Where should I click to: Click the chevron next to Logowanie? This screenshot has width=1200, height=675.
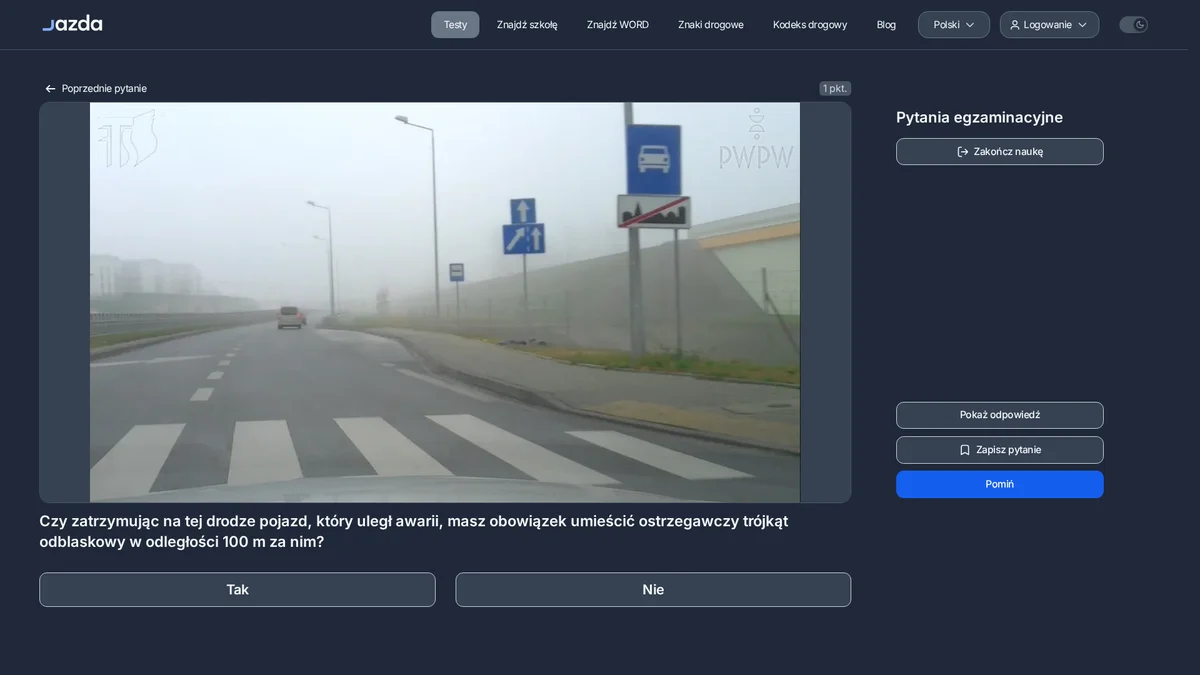[x=1082, y=25]
